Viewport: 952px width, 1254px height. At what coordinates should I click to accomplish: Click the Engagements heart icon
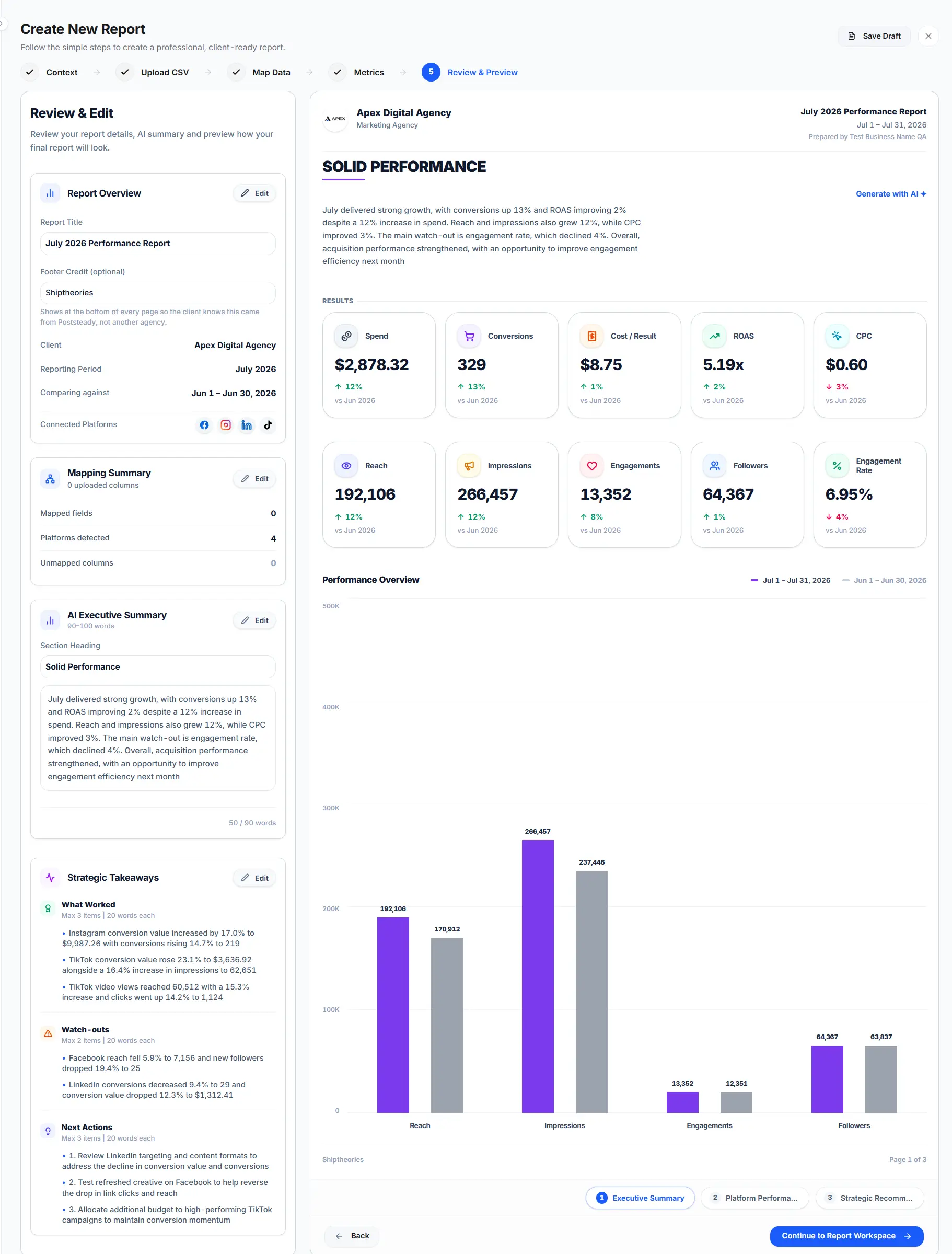(x=591, y=465)
